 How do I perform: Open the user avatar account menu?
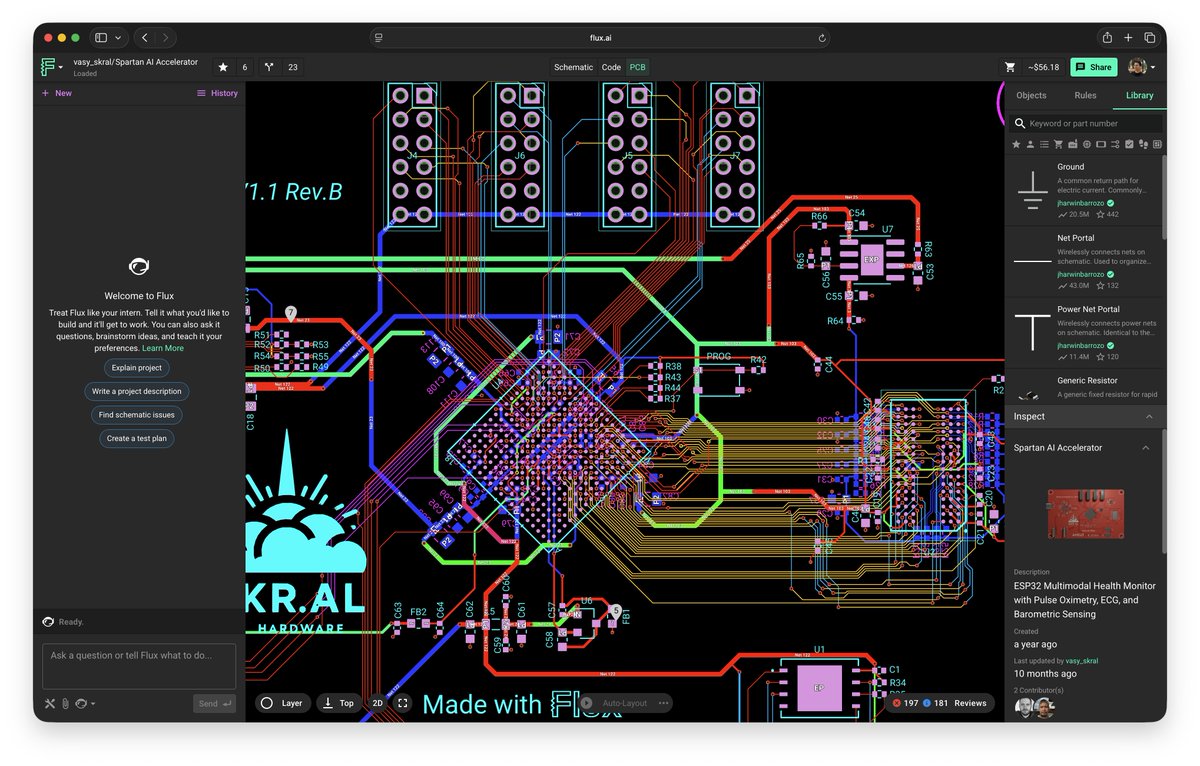pos(1141,67)
